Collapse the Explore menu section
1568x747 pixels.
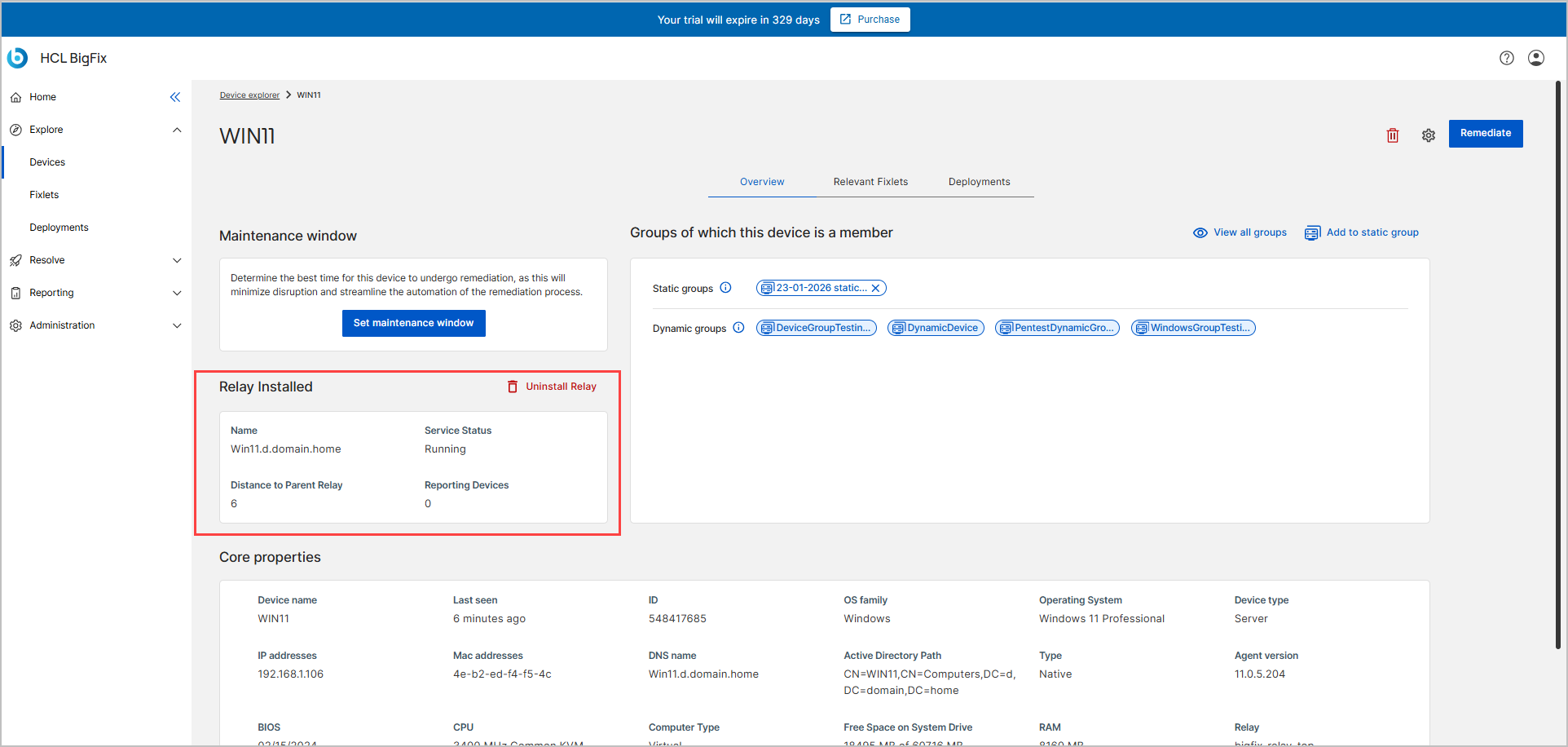point(177,130)
